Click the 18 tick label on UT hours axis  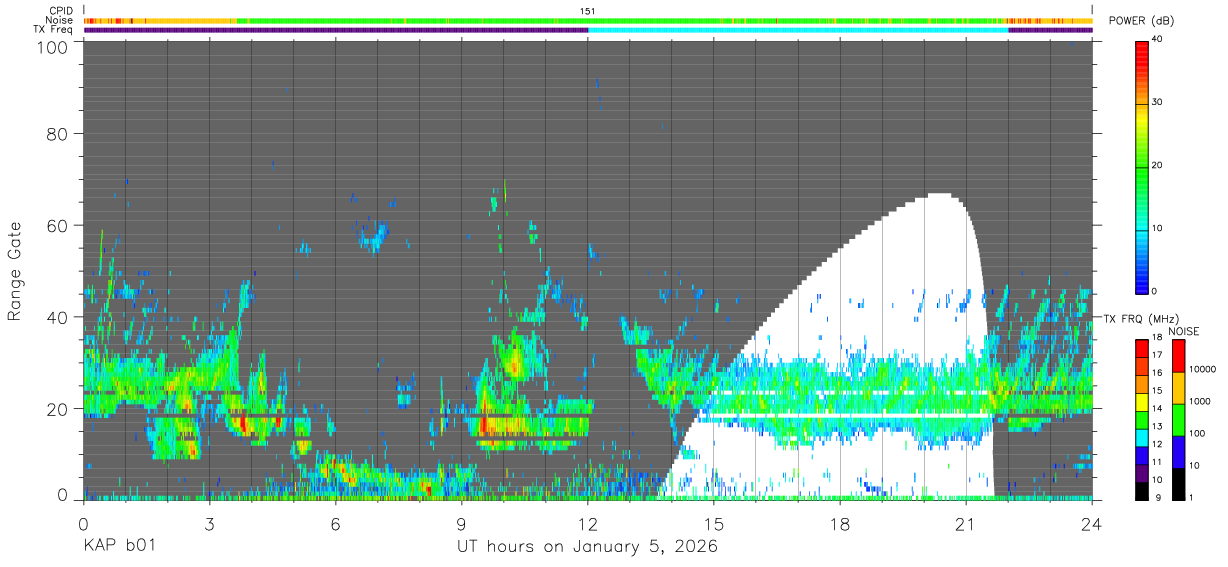tap(840, 523)
